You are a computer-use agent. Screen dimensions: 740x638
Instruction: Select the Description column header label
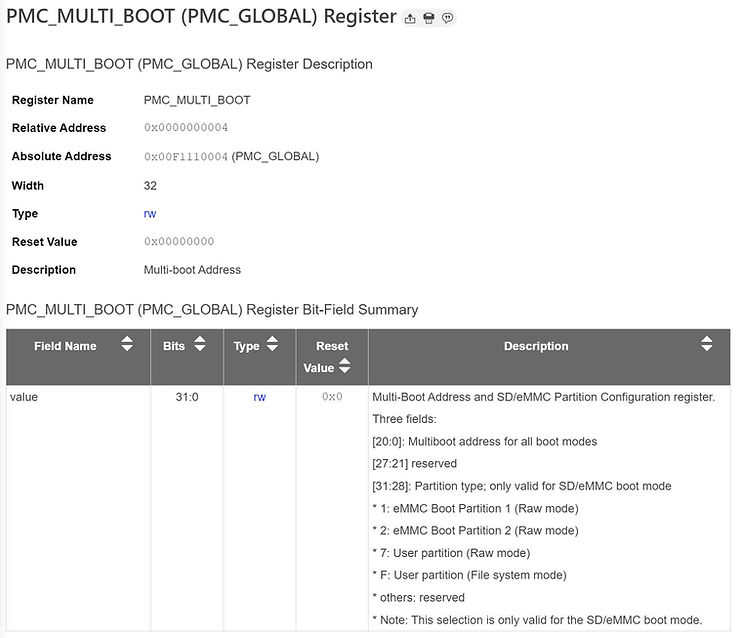(x=536, y=346)
